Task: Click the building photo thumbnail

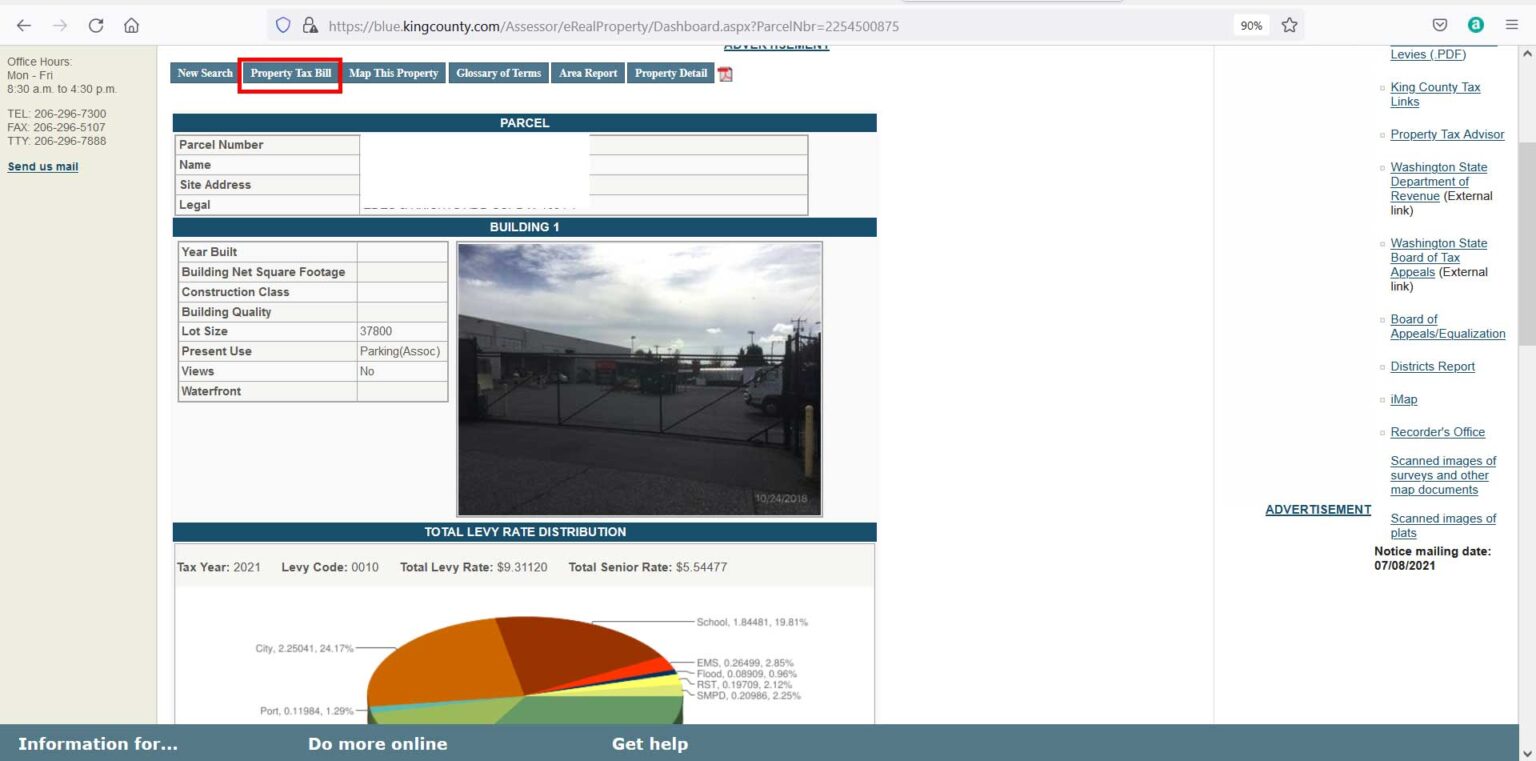Action: pyautogui.click(x=639, y=379)
